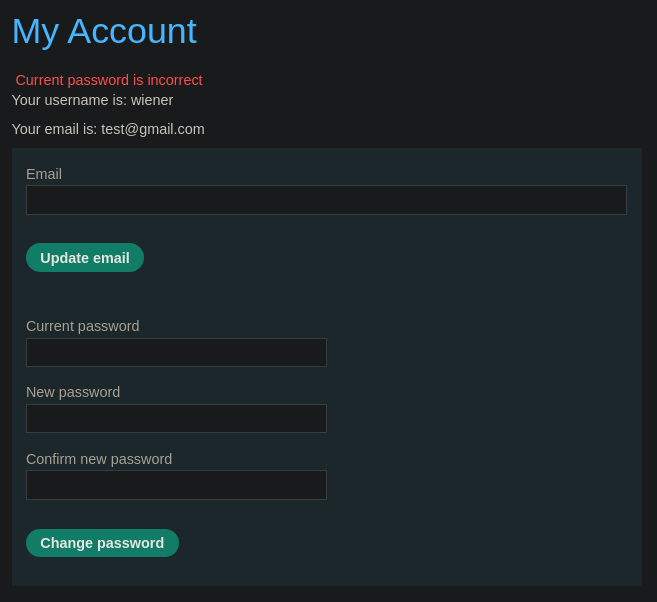Viewport: 657px width, 602px height.
Task: Click the Confirm new password label
Action: (x=99, y=459)
